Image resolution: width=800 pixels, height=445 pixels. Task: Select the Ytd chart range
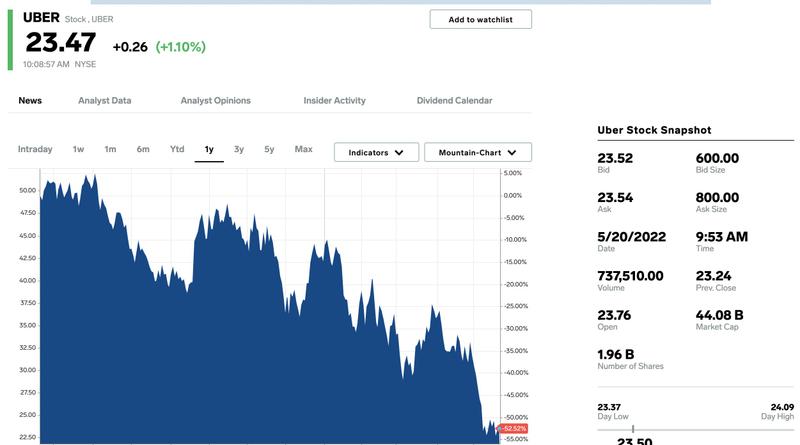[x=177, y=149]
